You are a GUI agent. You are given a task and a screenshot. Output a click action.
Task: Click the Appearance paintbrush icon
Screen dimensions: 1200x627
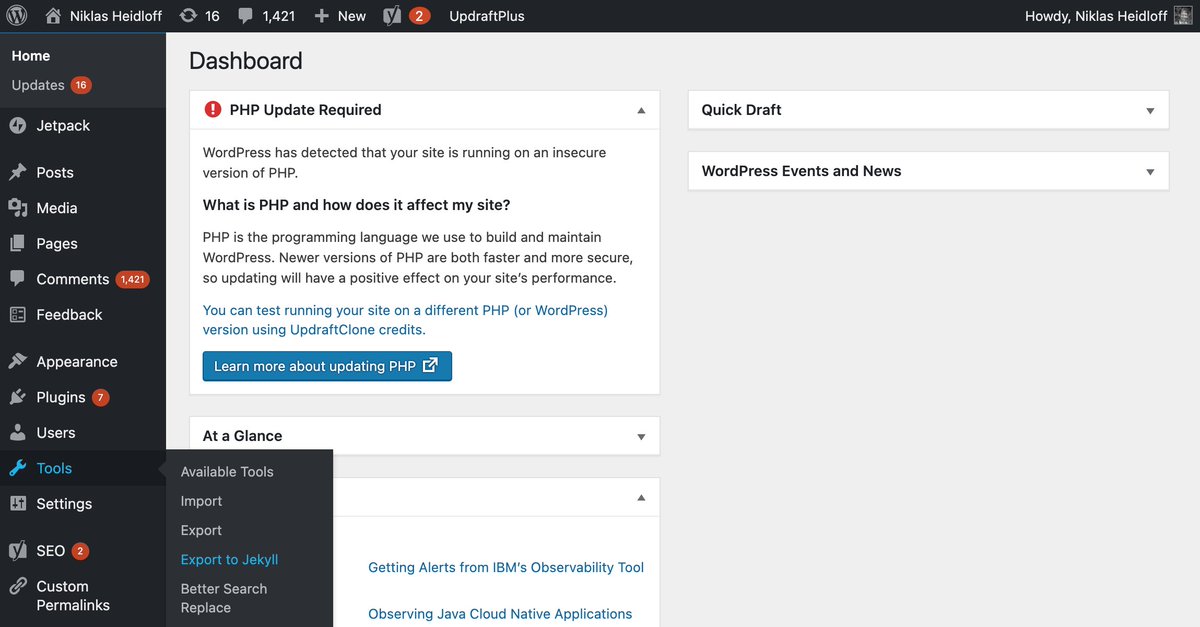point(18,362)
